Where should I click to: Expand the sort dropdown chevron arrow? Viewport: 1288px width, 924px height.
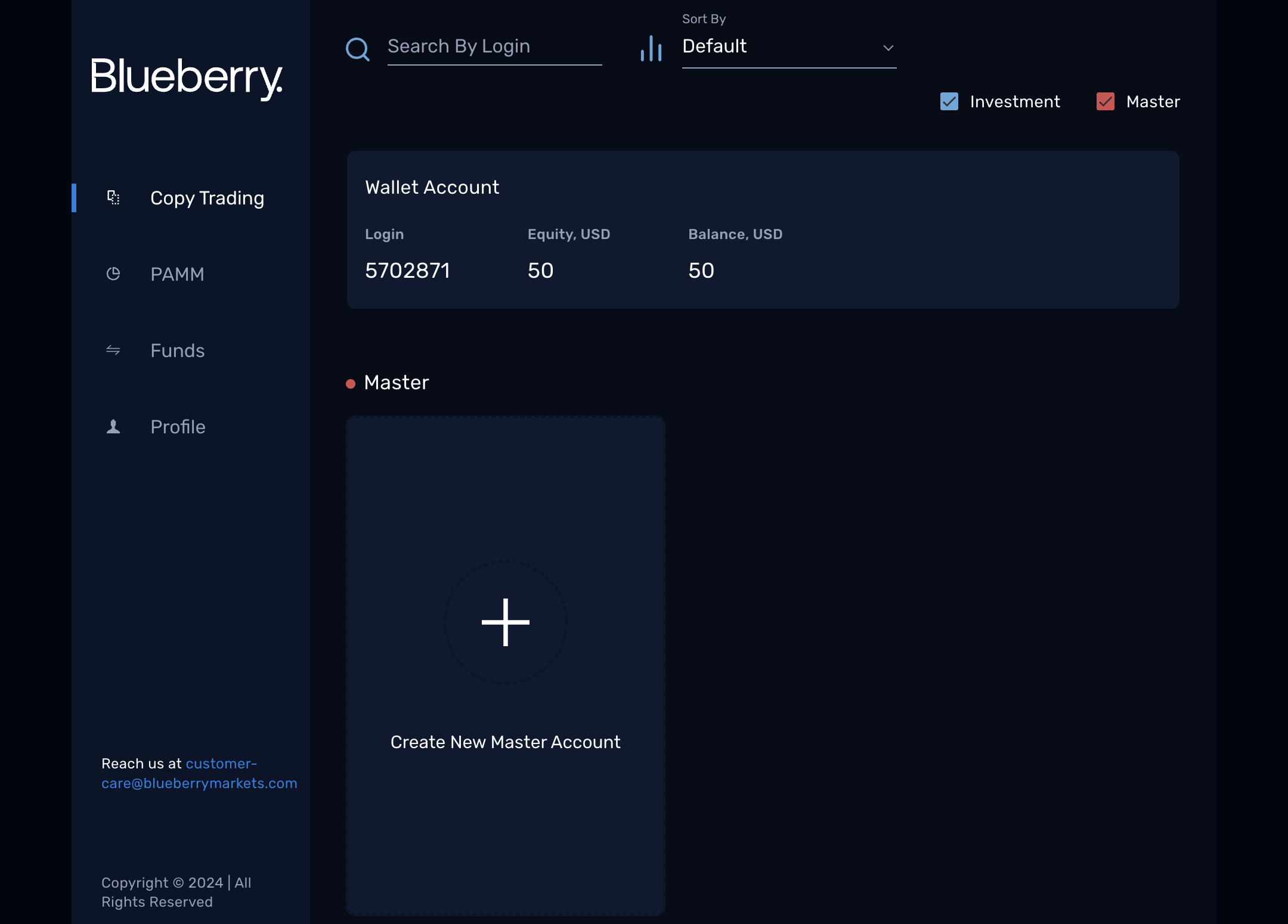pos(888,48)
